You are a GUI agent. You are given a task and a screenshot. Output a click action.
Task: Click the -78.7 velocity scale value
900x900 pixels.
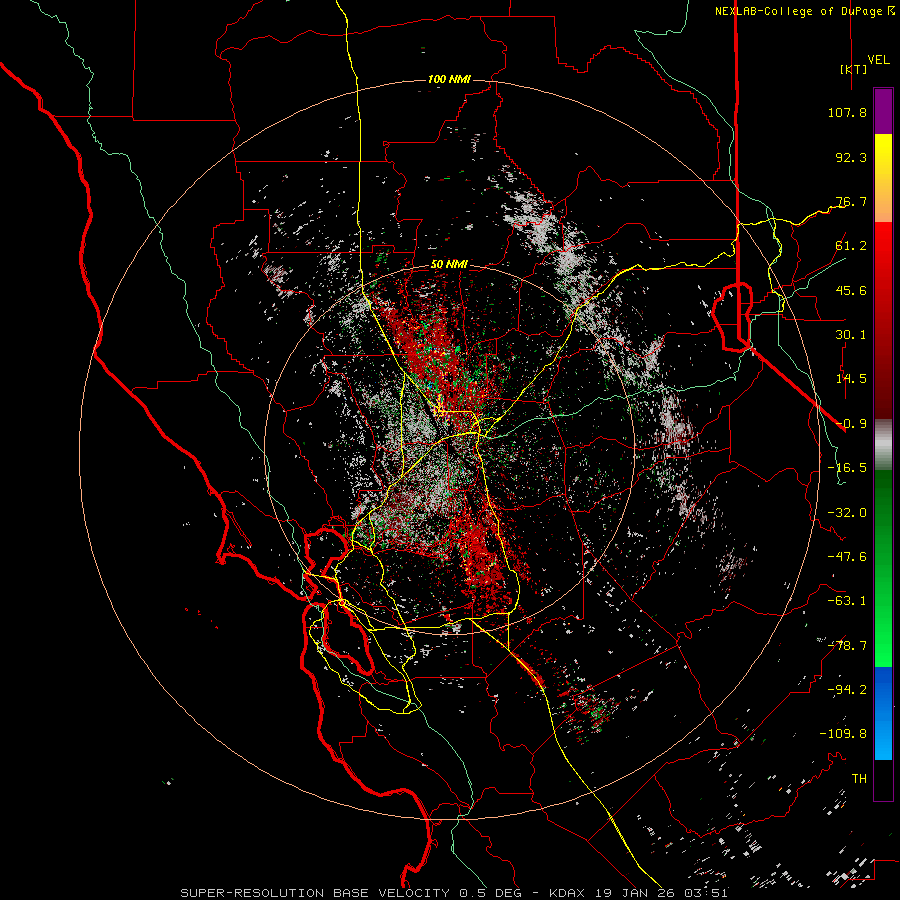tap(847, 646)
